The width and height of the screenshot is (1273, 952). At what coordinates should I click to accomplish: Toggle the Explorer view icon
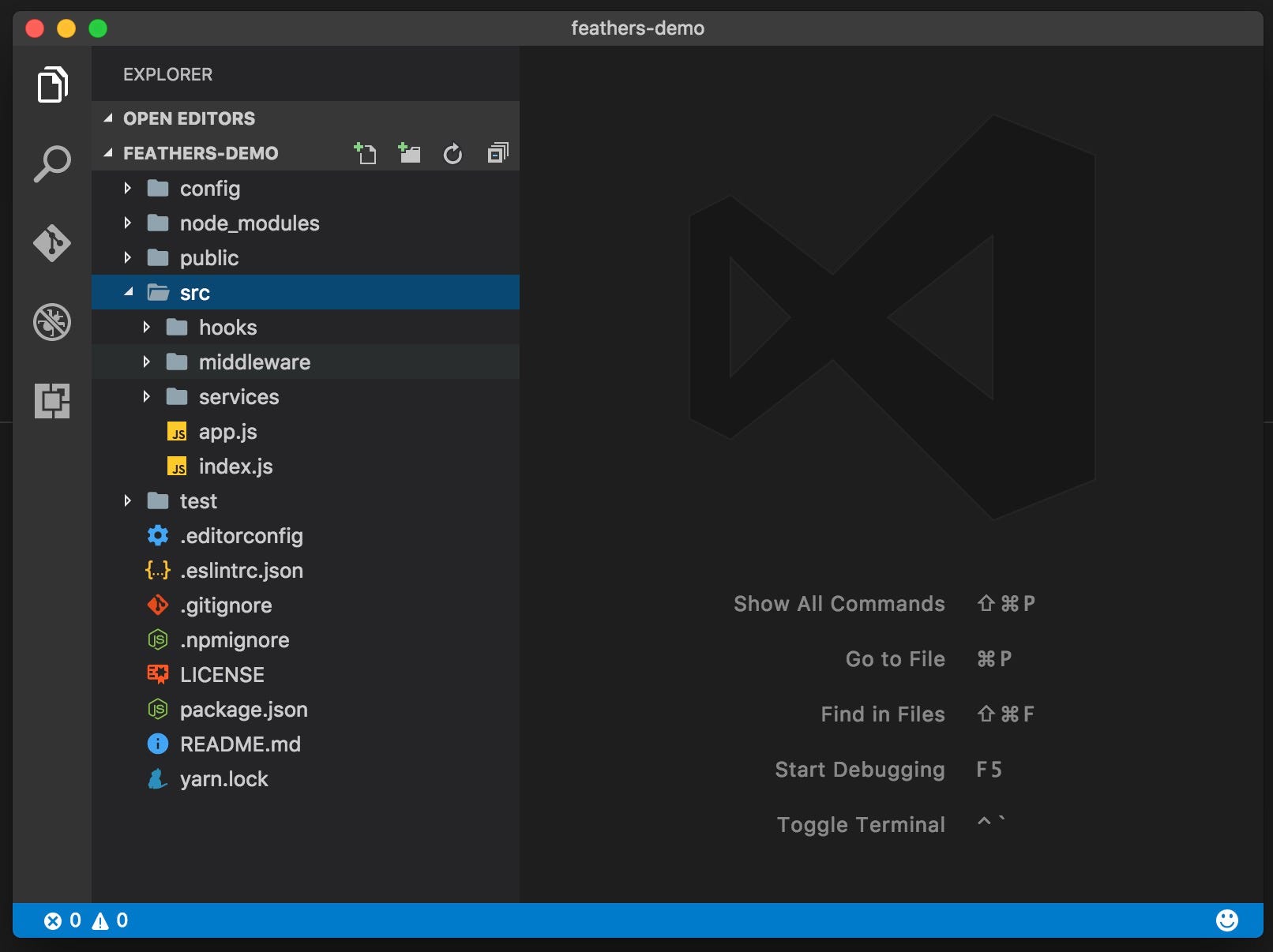tap(52, 84)
